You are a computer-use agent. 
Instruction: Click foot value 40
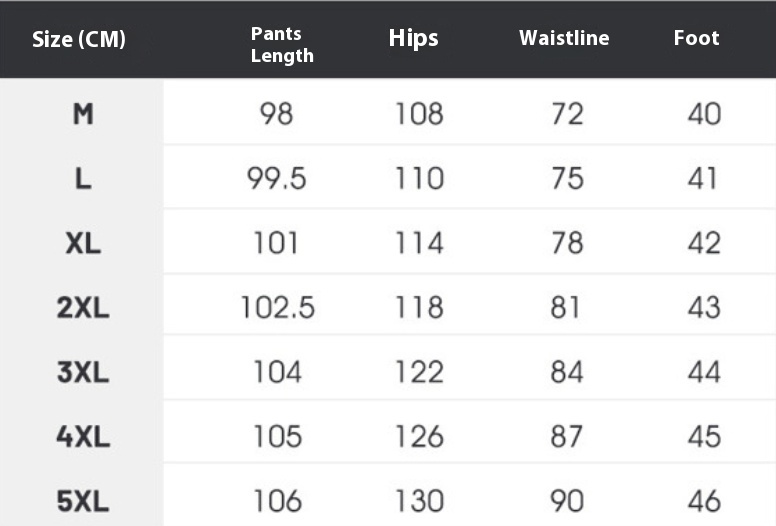704,114
